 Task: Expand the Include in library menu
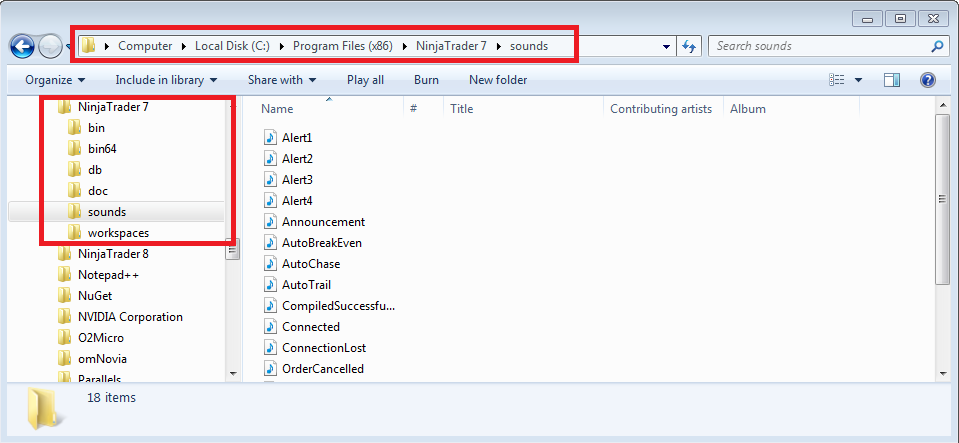click(166, 80)
